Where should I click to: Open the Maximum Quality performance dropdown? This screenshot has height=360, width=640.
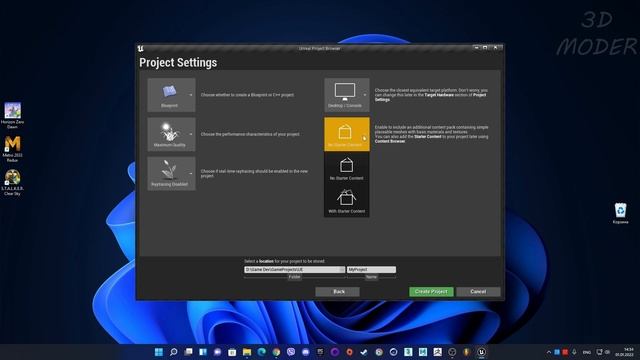click(x=171, y=134)
